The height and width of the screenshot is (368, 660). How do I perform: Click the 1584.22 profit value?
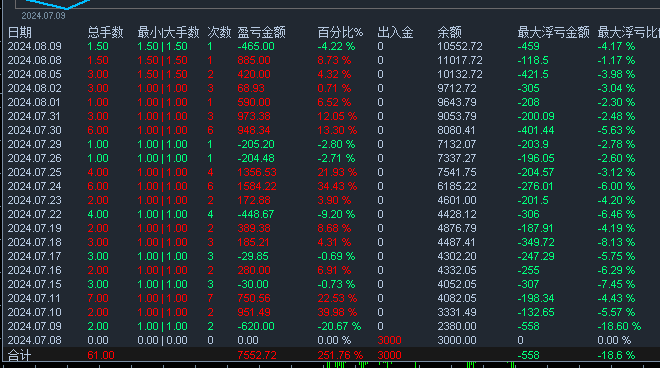point(257,186)
